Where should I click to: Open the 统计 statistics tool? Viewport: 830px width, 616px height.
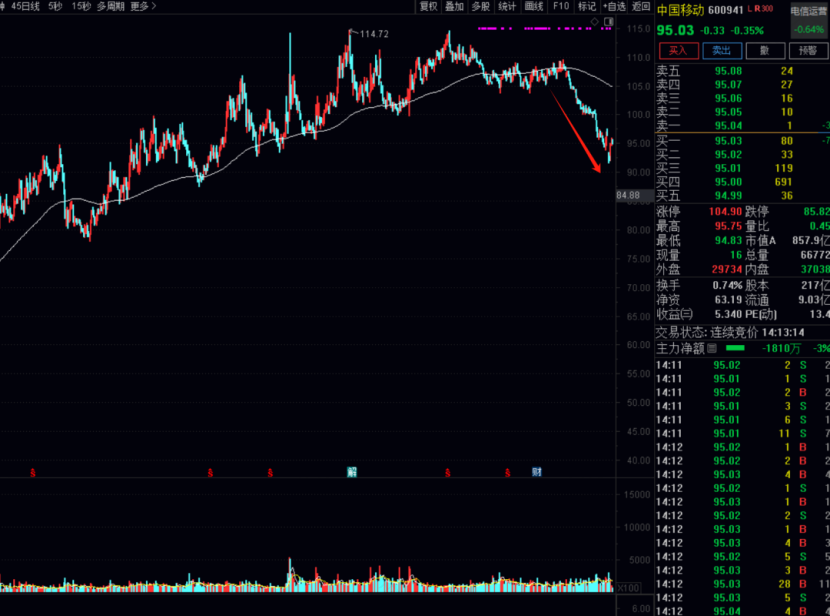[508, 6]
